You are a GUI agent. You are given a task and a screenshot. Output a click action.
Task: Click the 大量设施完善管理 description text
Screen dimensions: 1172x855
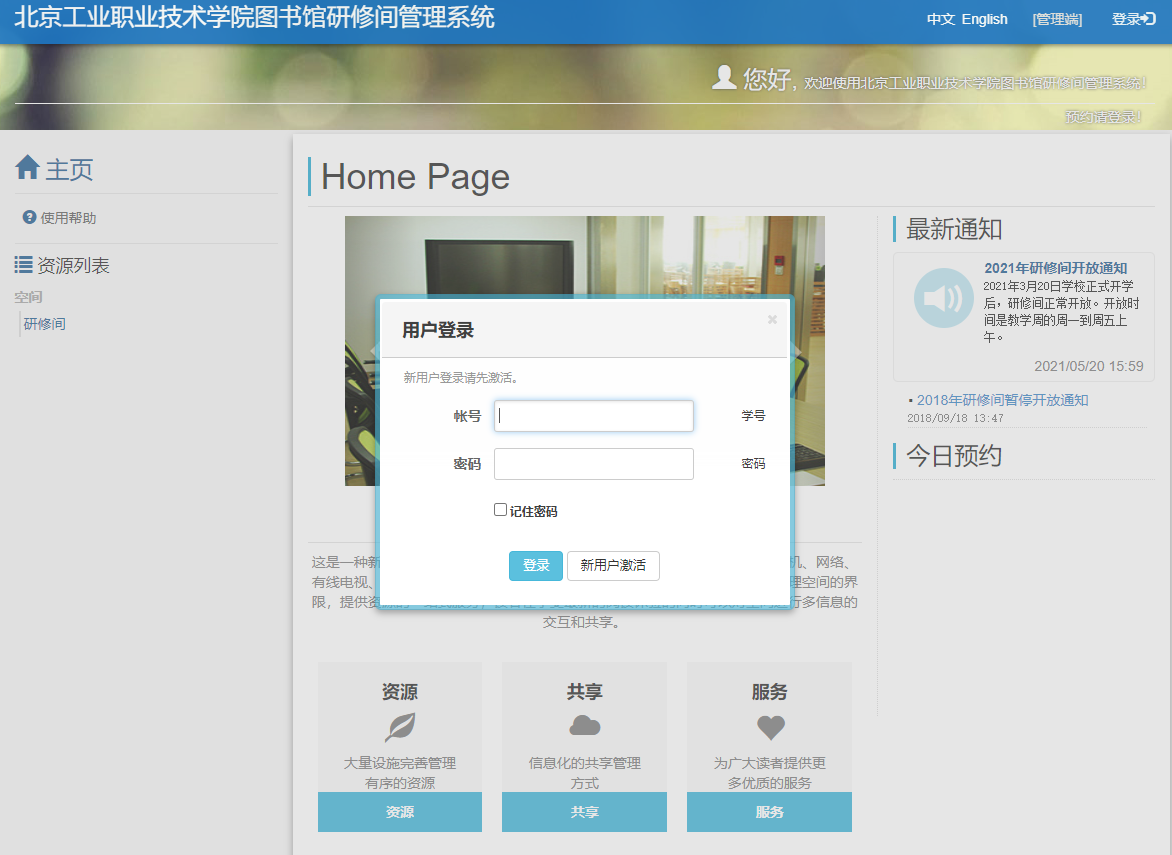click(x=400, y=763)
